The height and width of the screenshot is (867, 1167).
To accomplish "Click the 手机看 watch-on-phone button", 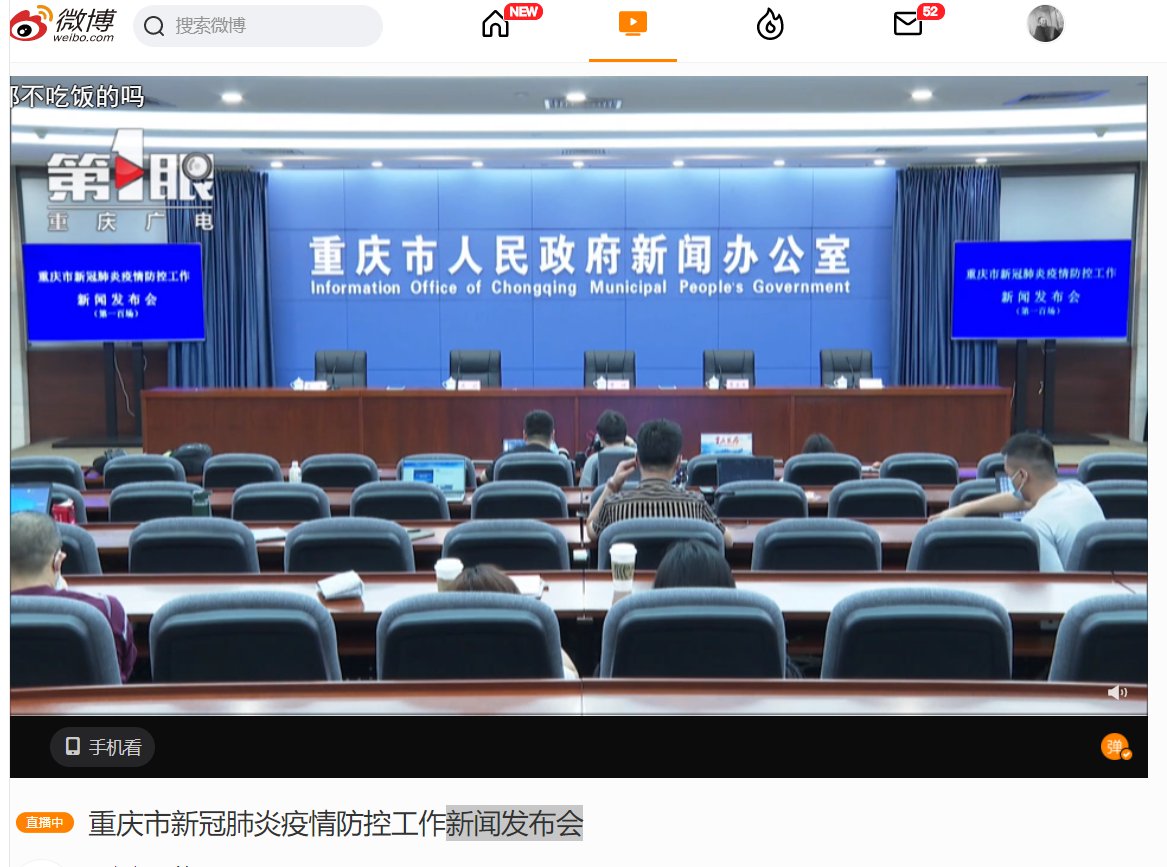I will (x=103, y=747).
